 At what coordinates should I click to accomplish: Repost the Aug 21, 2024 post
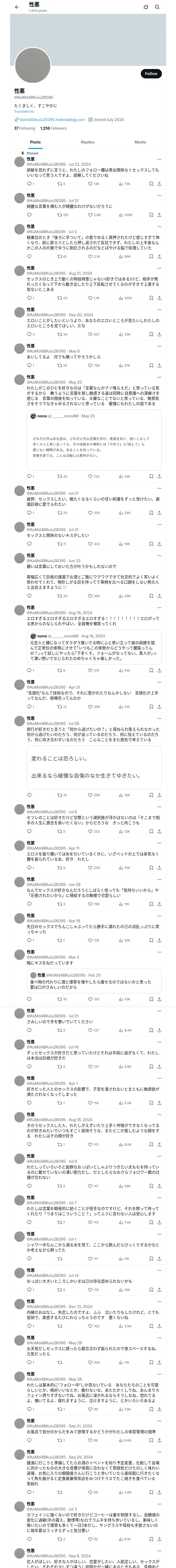(x=59, y=298)
